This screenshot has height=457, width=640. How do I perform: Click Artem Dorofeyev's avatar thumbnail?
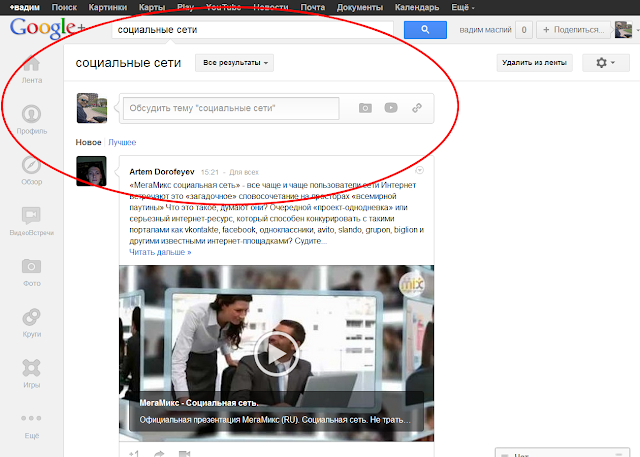coord(91,171)
